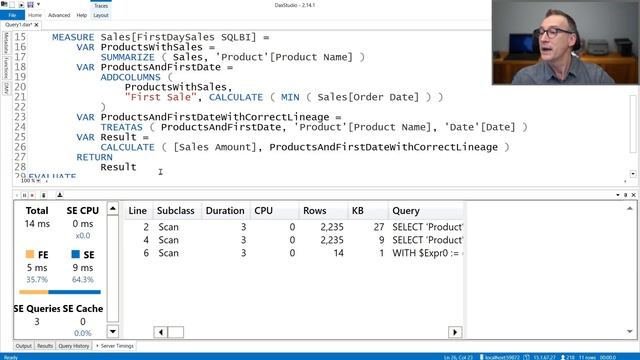Open the File menu
Screen dimensions: 640x360
pyautogui.click(x=12, y=15)
